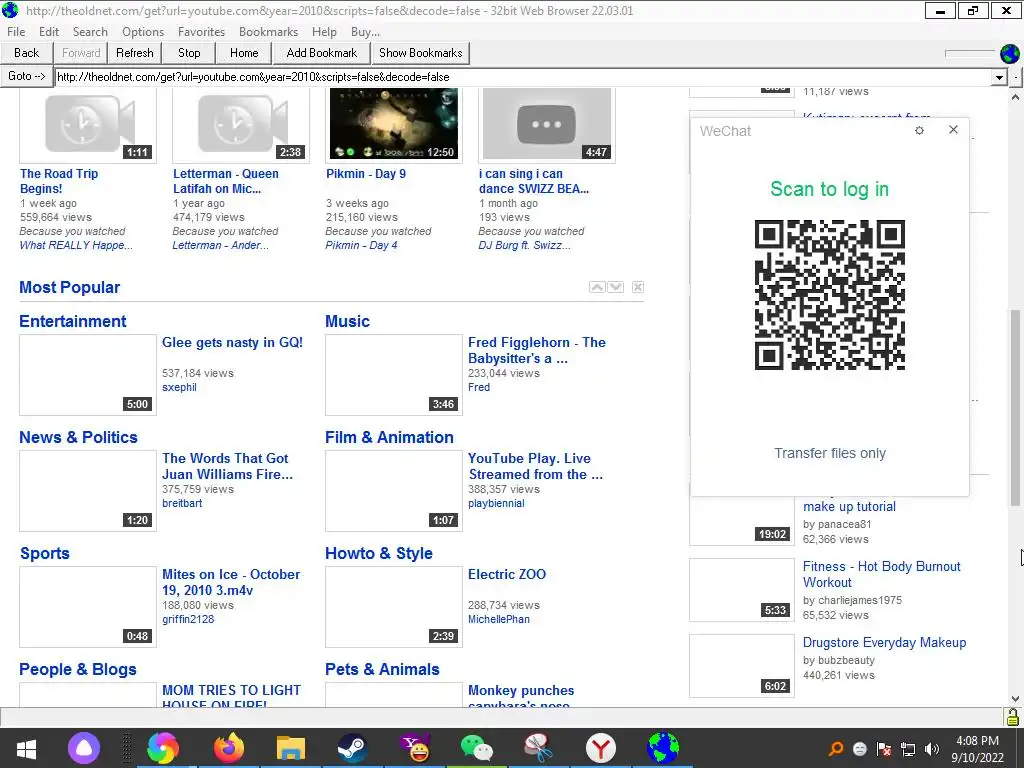The image size is (1024, 768).
Task: Open The Road Trip Begins! video link
Action: pyautogui.click(x=59, y=181)
